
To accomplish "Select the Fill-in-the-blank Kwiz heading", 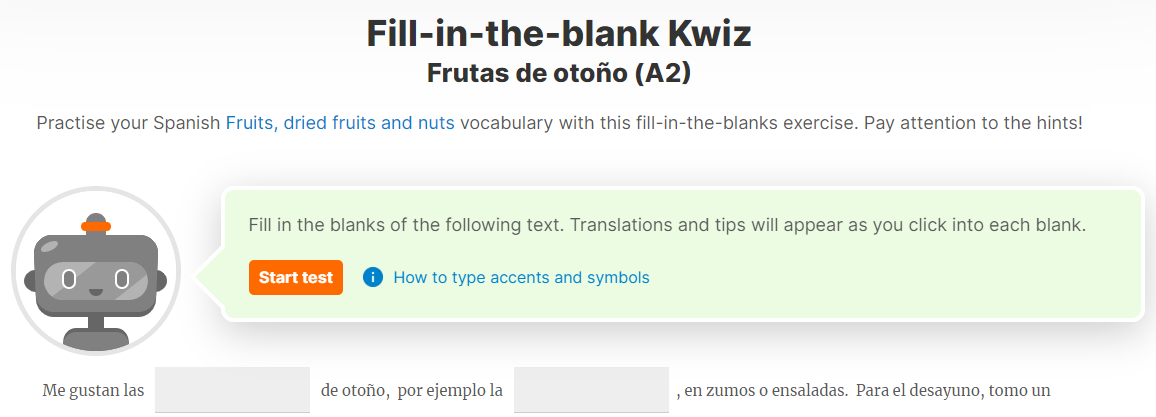I will (x=559, y=34).
